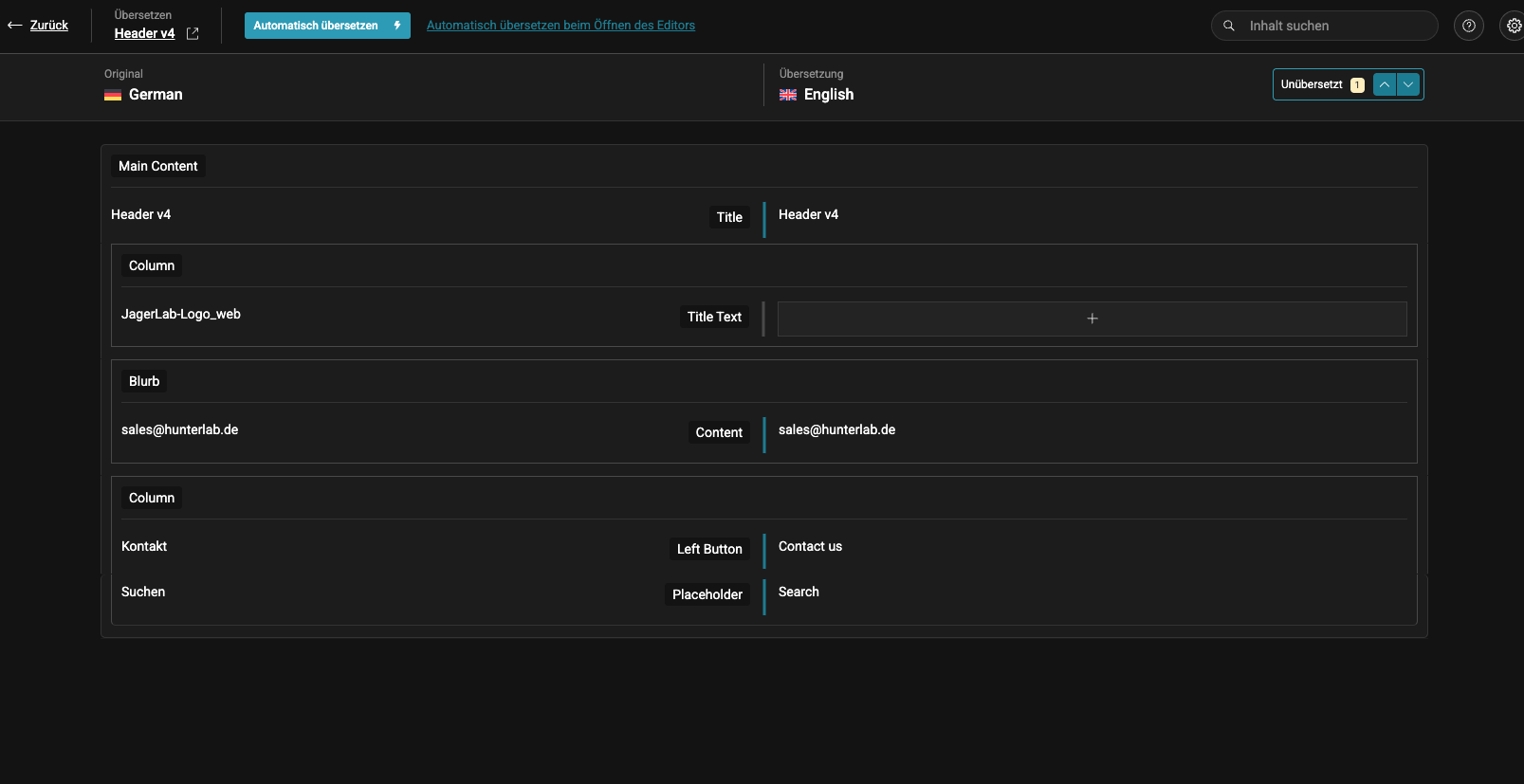Click the Column label above JagerLab-Logo_web
1524x784 pixels.
coord(152,265)
